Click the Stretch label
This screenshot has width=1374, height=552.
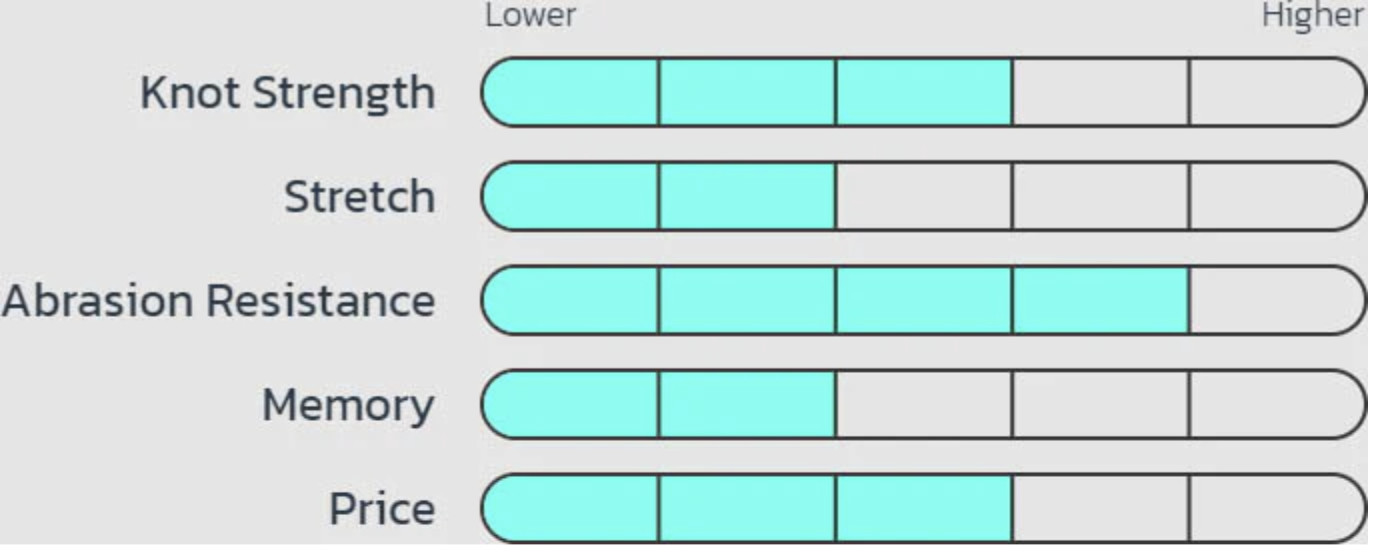point(359,197)
